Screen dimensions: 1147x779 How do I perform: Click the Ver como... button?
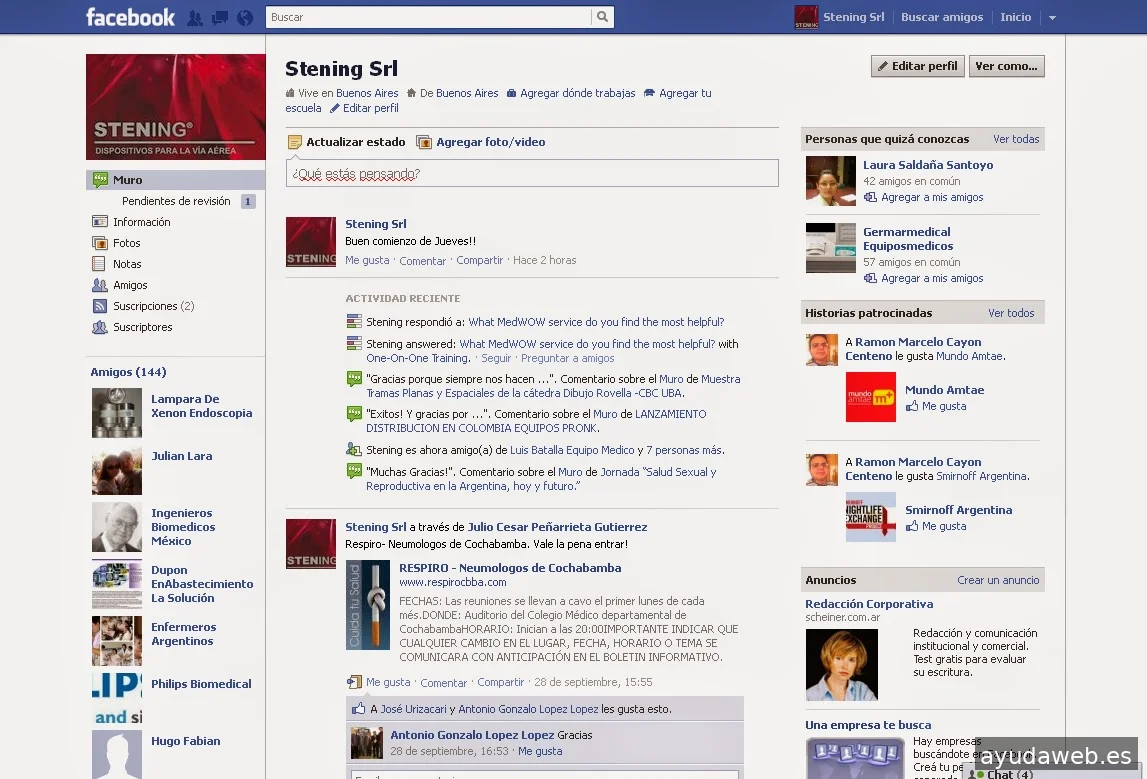[x=1006, y=66]
